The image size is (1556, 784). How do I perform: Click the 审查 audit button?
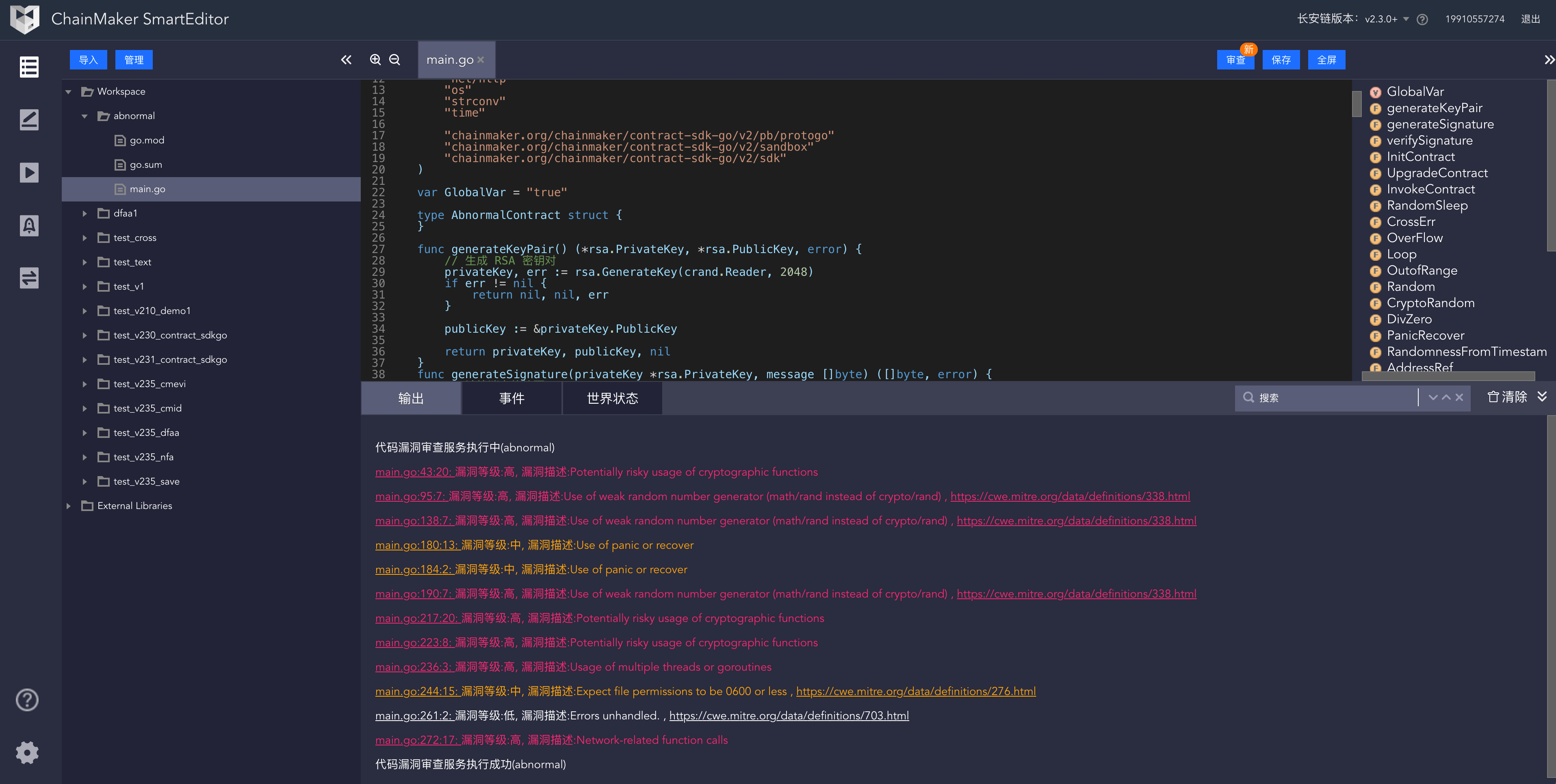tap(1235, 60)
